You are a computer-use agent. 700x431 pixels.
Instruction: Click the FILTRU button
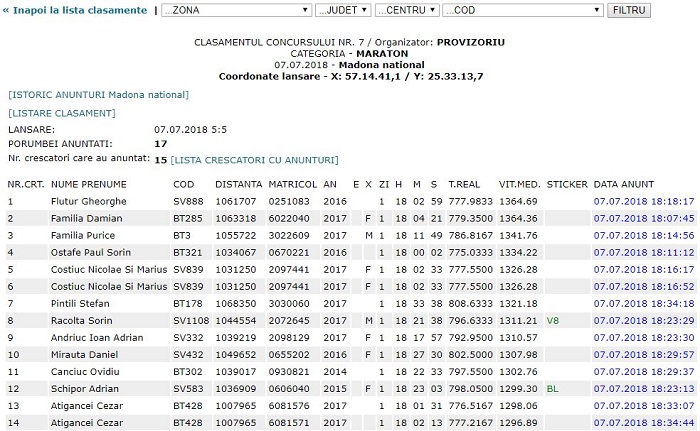click(x=629, y=10)
